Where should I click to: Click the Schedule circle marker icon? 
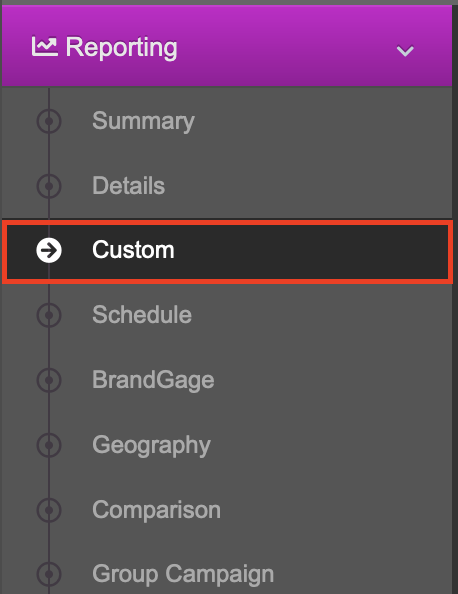49,315
